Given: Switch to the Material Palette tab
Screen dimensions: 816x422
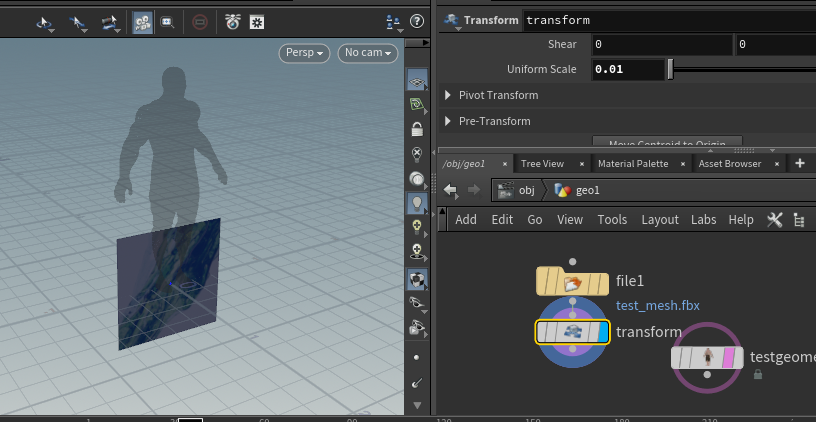Looking at the screenshot, I should [x=633, y=164].
